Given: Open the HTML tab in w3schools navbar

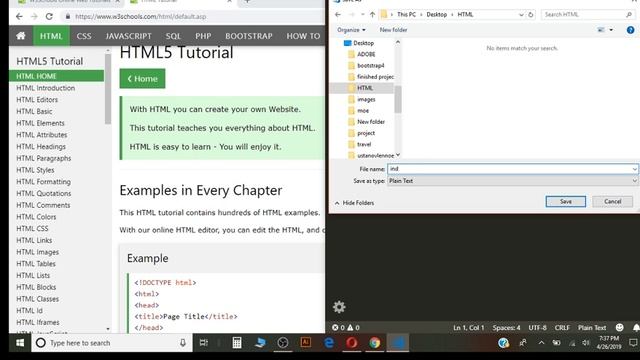Looking at the screenshot, I should coord(51,36).
